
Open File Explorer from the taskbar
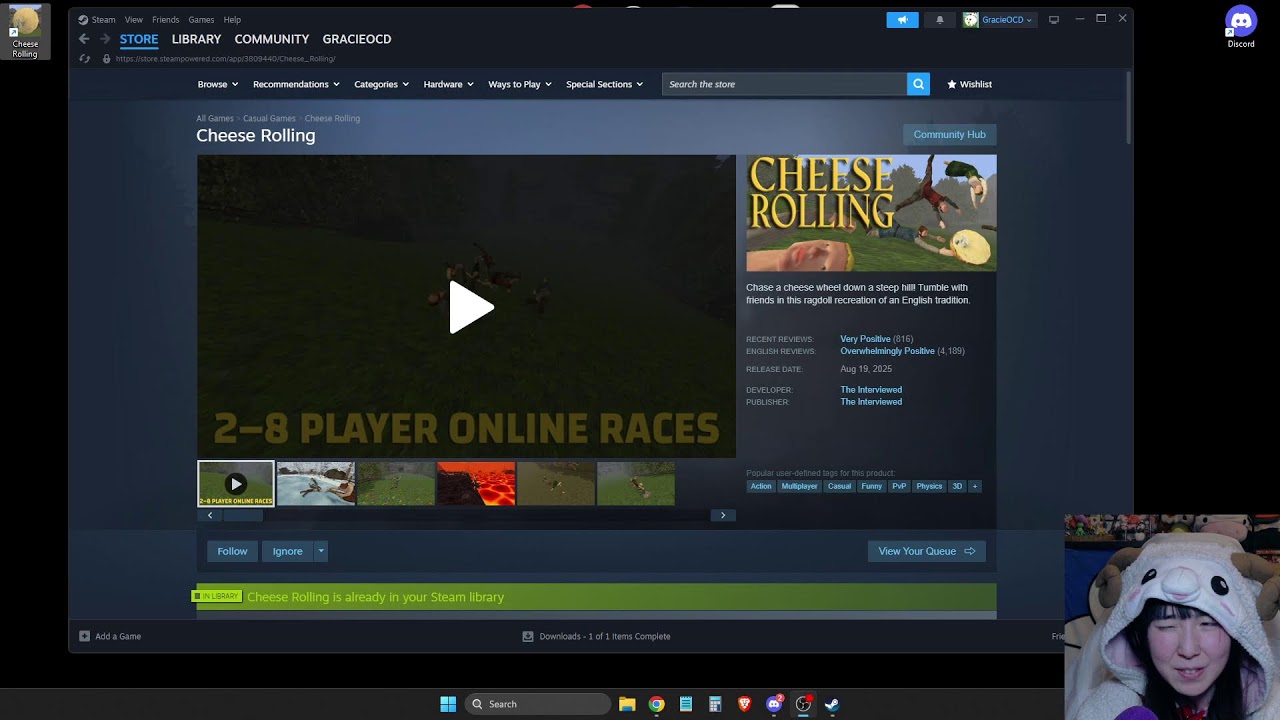click(627, 704)
